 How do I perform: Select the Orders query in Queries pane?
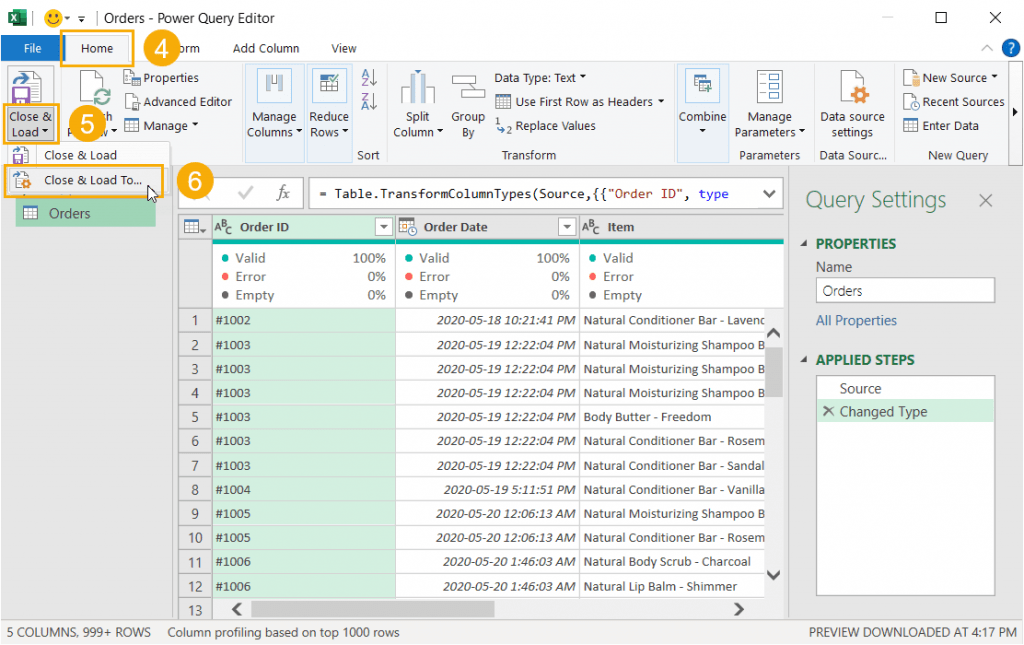point(86,213)
